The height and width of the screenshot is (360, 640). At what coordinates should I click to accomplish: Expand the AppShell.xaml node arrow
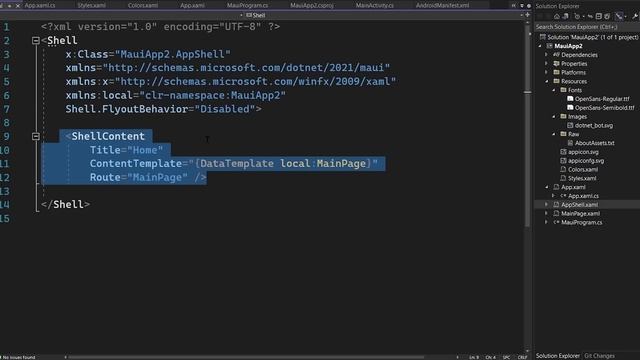[547, 204]
